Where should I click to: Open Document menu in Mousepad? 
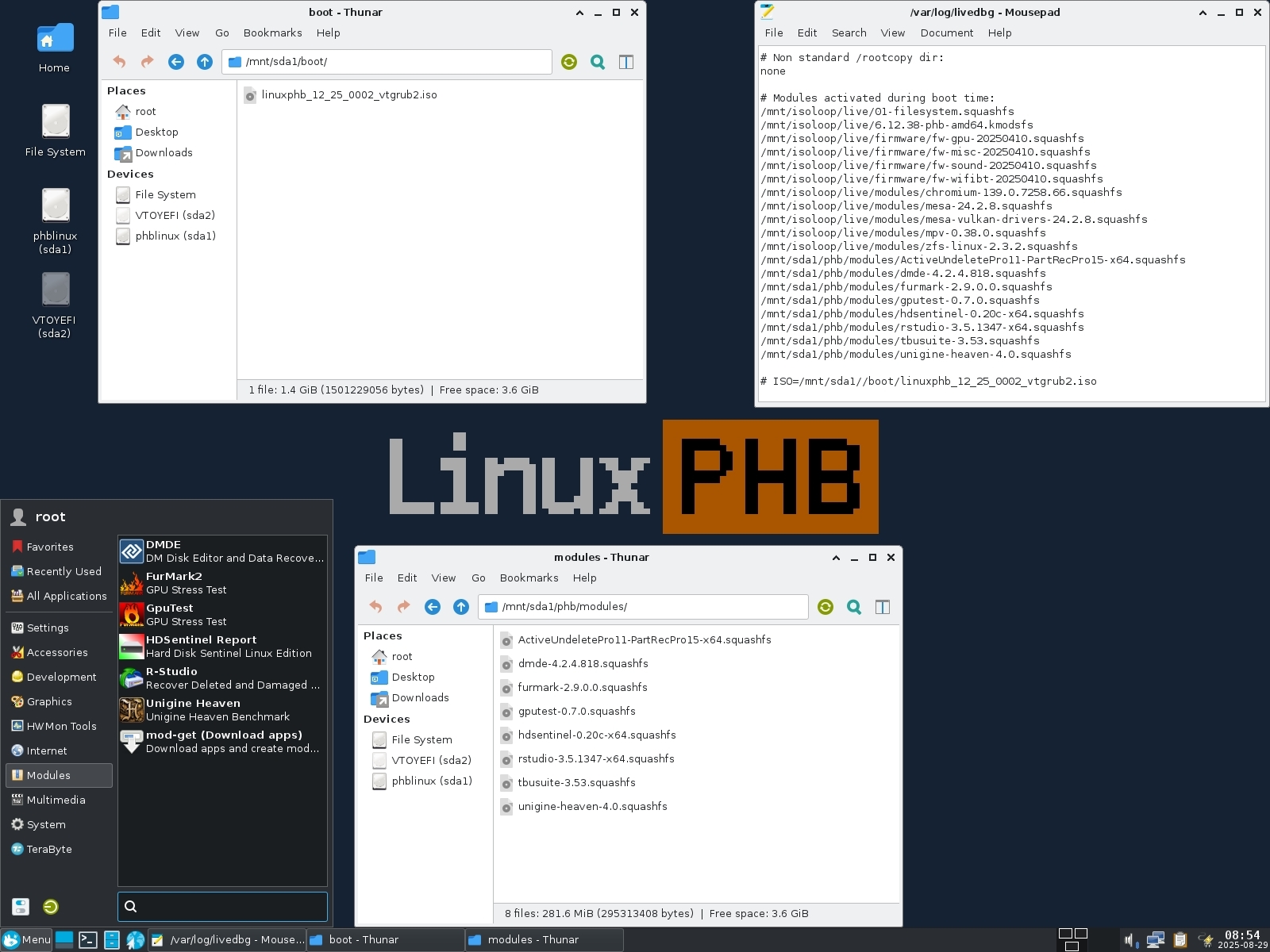pyautogui.click(x=946, y=33)
